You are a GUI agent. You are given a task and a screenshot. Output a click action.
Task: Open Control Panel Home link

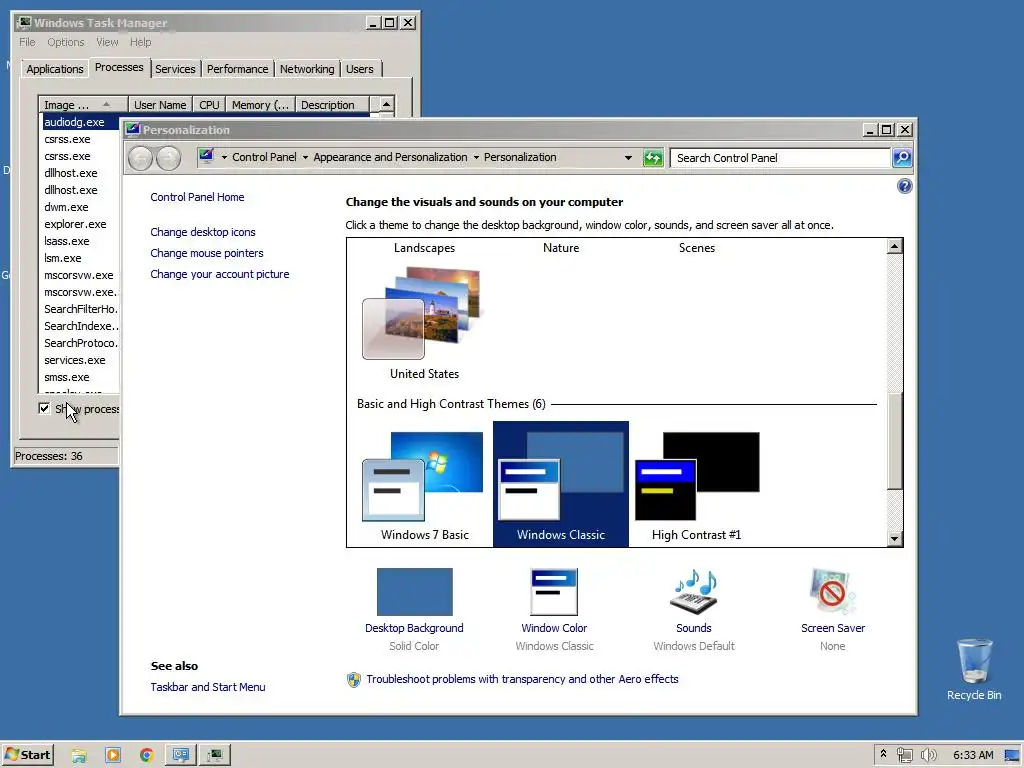(197, 197)
